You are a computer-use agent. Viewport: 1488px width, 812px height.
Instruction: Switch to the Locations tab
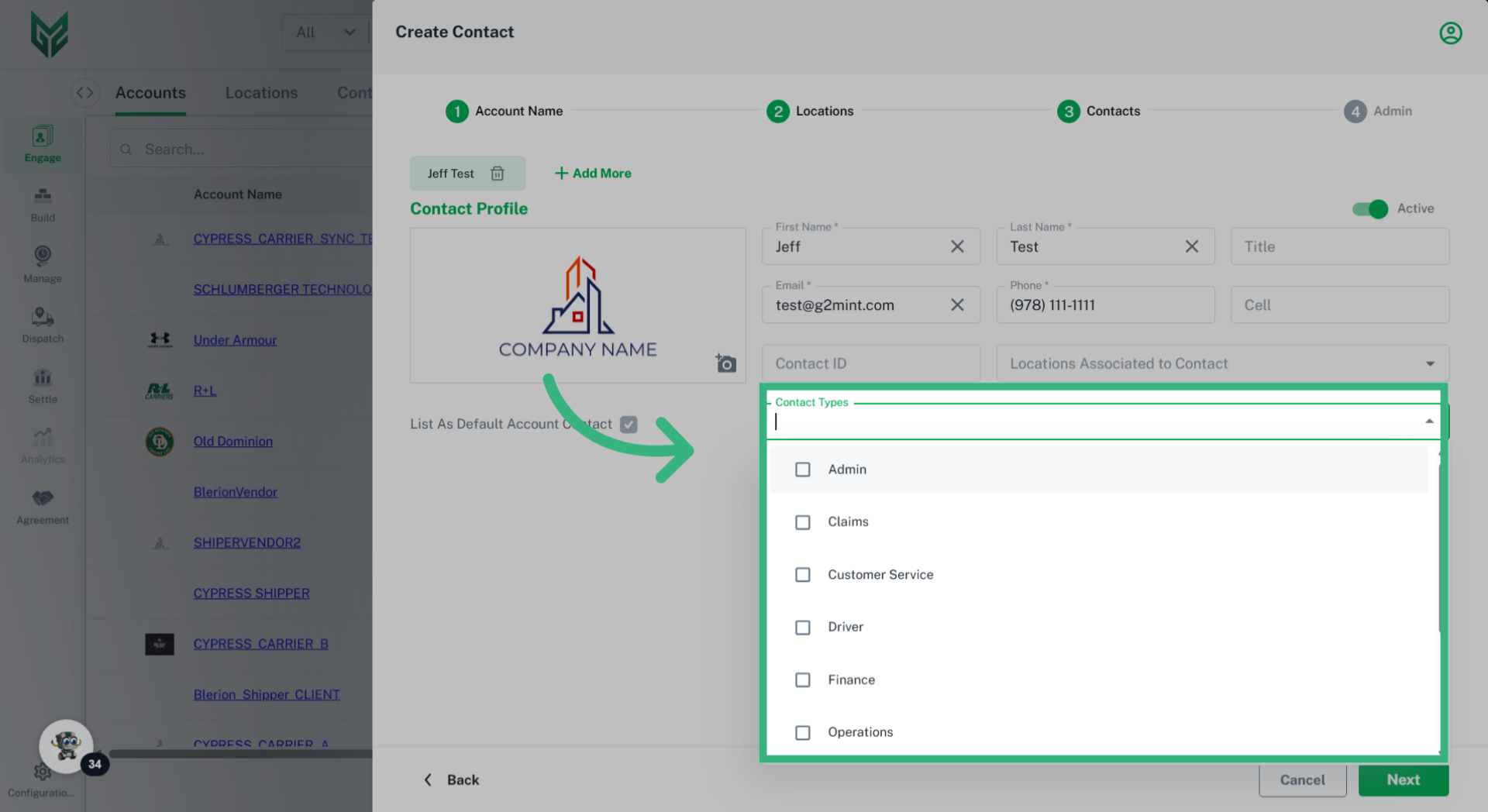pyautogui.click(x=261, y=93)
